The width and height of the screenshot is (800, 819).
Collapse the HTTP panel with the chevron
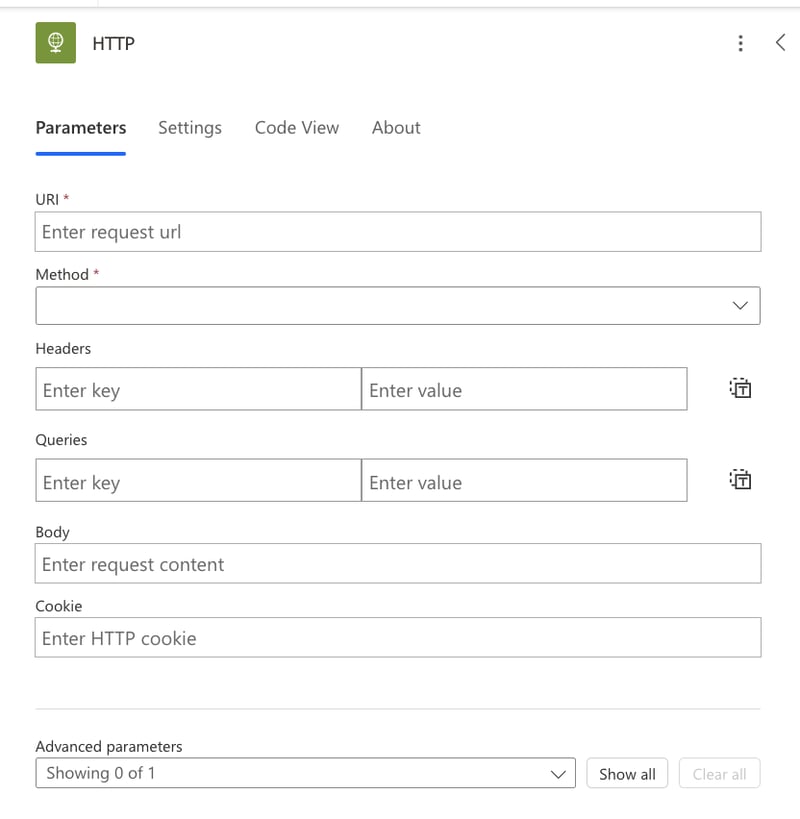tap(781, 42)
